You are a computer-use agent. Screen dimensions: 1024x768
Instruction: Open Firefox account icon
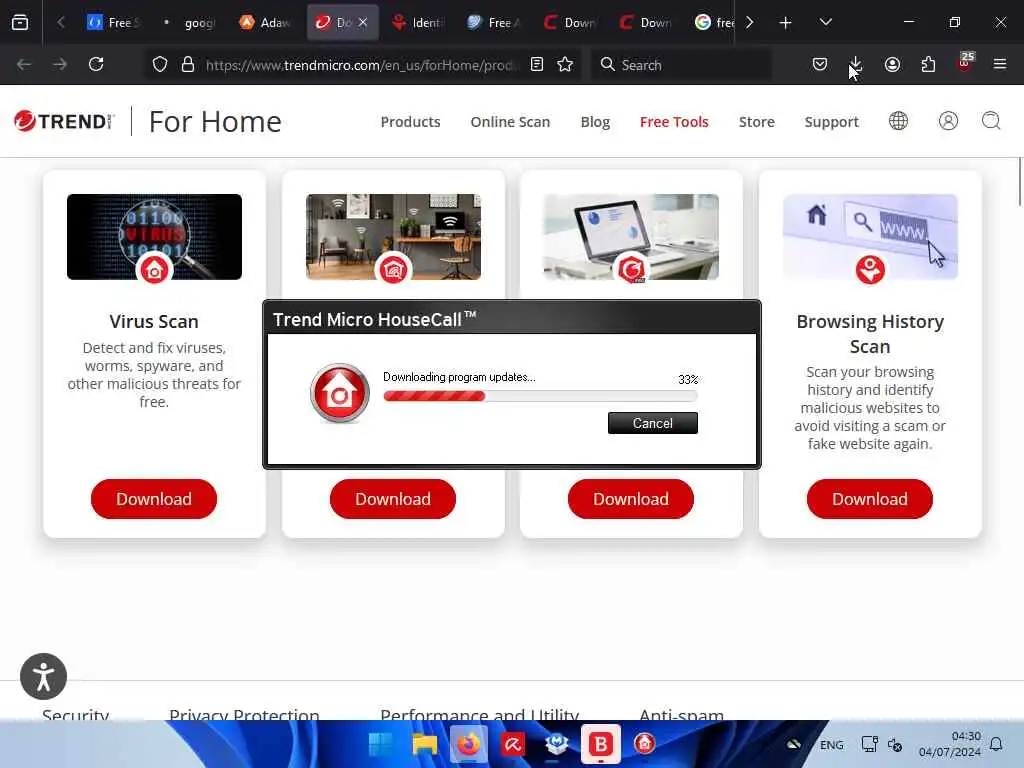(x=892, y=64)
